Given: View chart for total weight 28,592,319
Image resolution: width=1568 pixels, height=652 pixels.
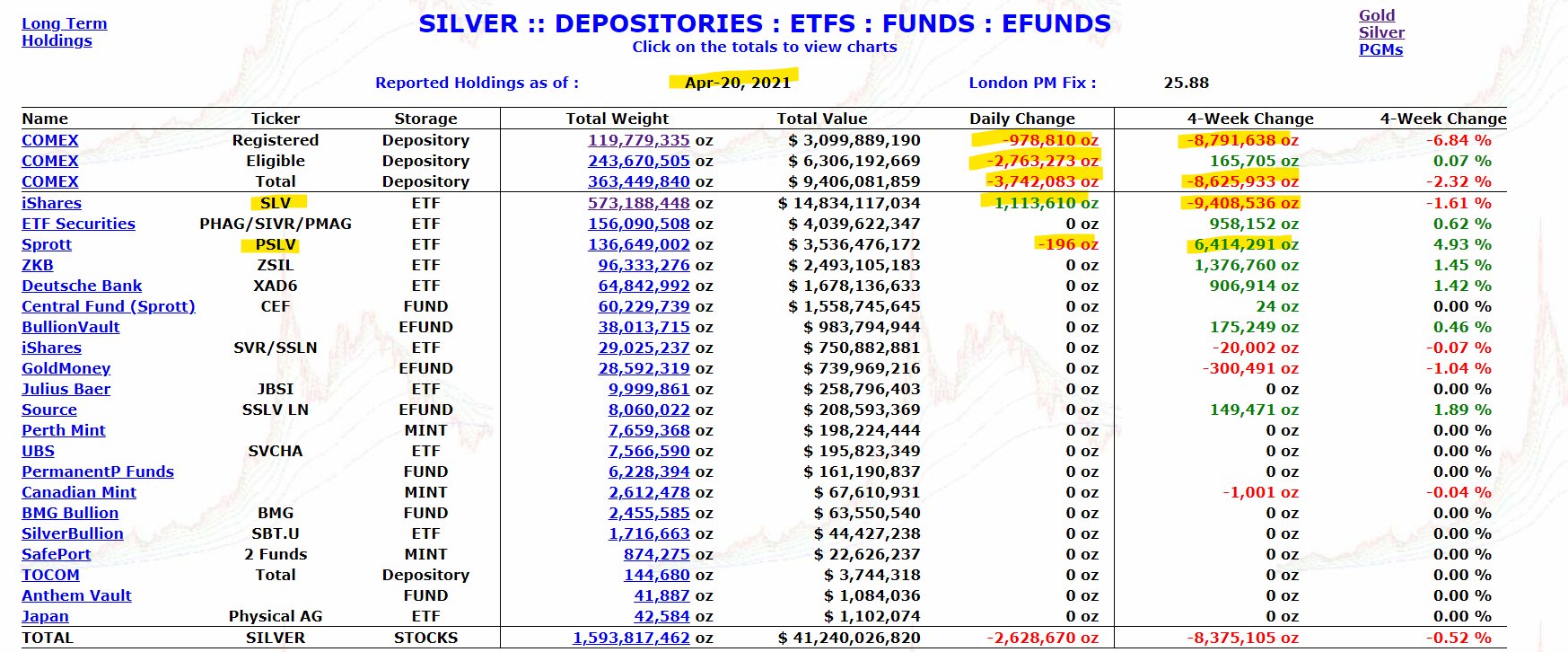Looking at the screenshot, I should pyautogui.click(x=644, y=368).
